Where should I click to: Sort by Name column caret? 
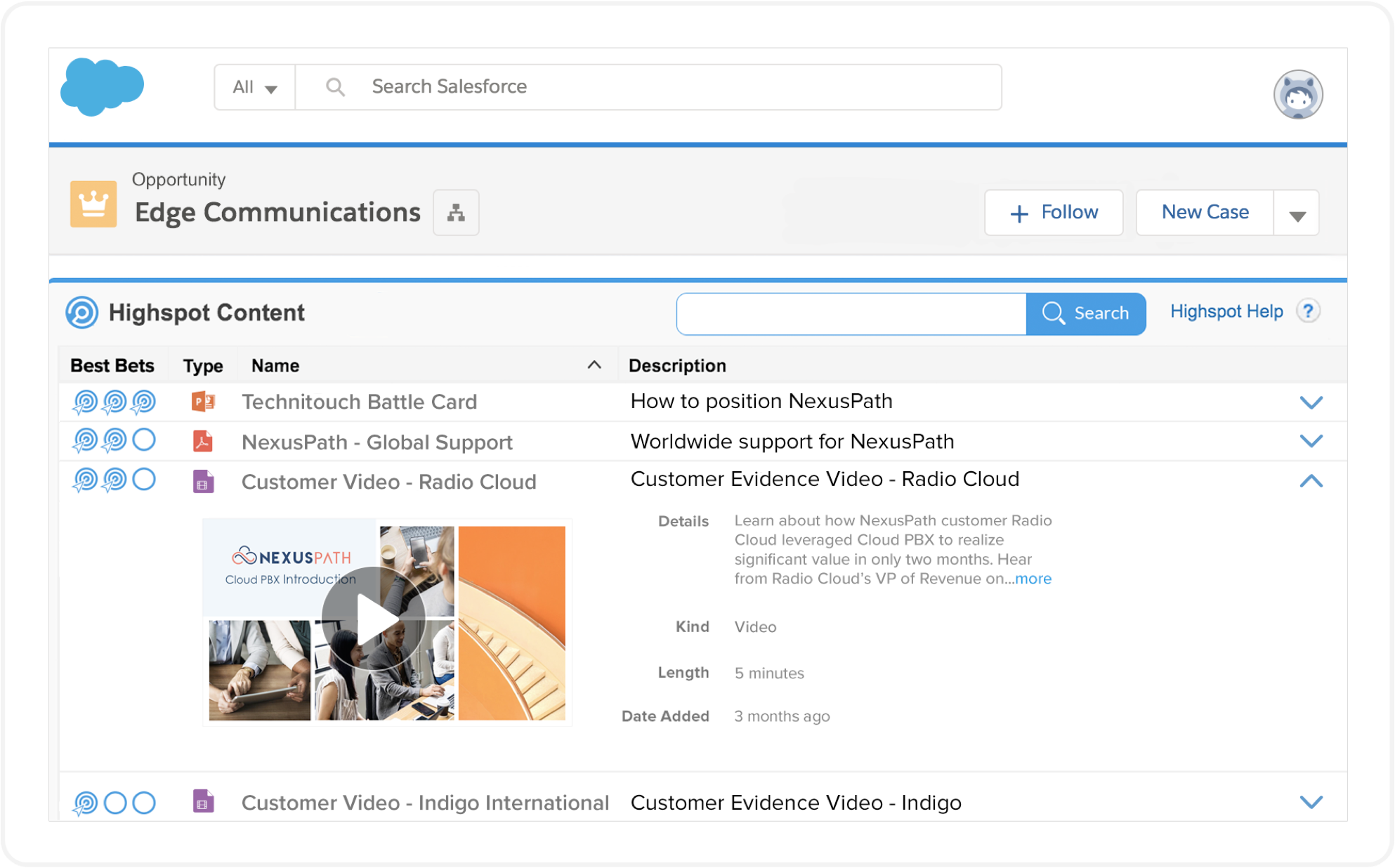coord(594,365)
